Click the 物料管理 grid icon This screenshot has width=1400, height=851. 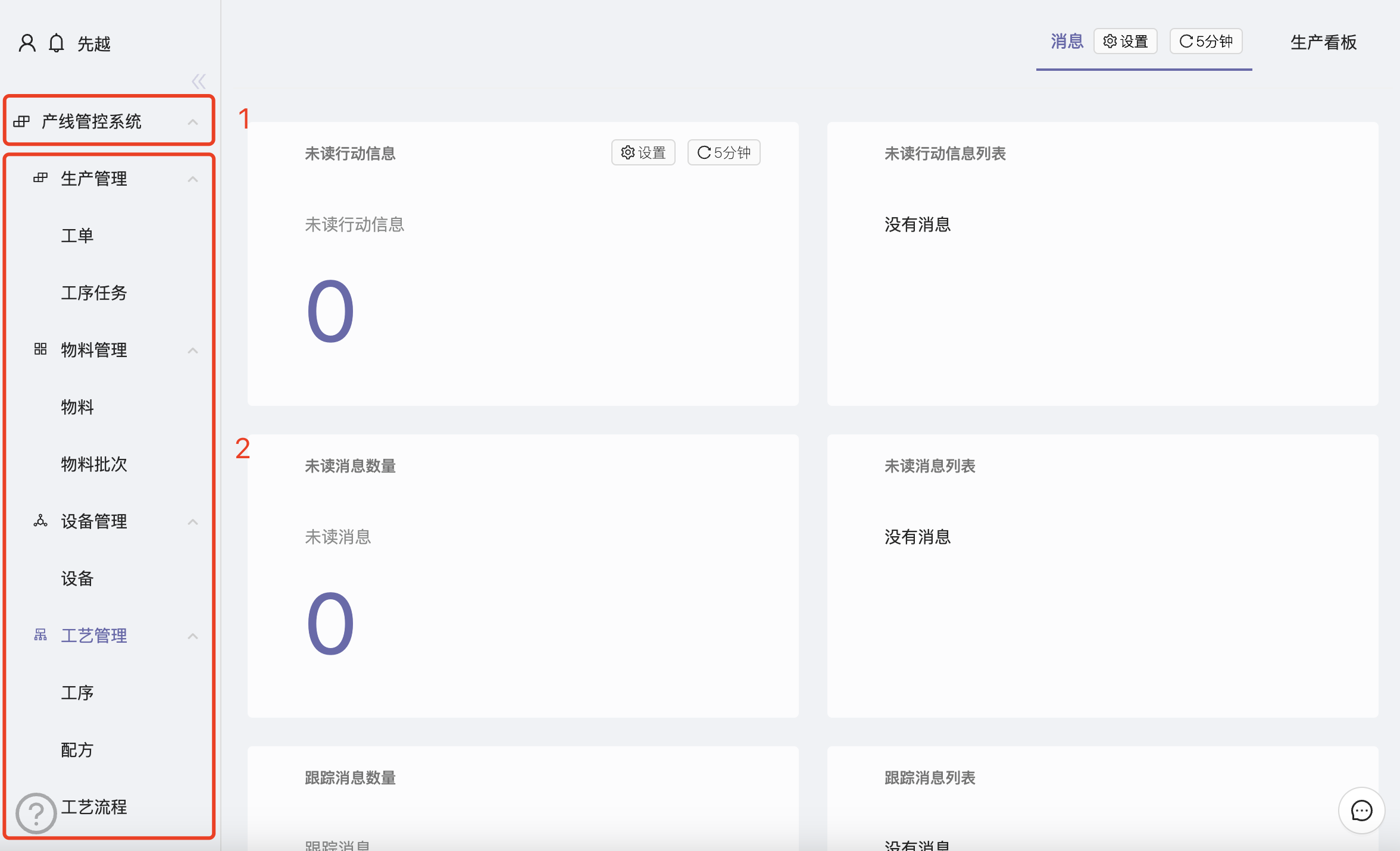click(x=40, y=349)
